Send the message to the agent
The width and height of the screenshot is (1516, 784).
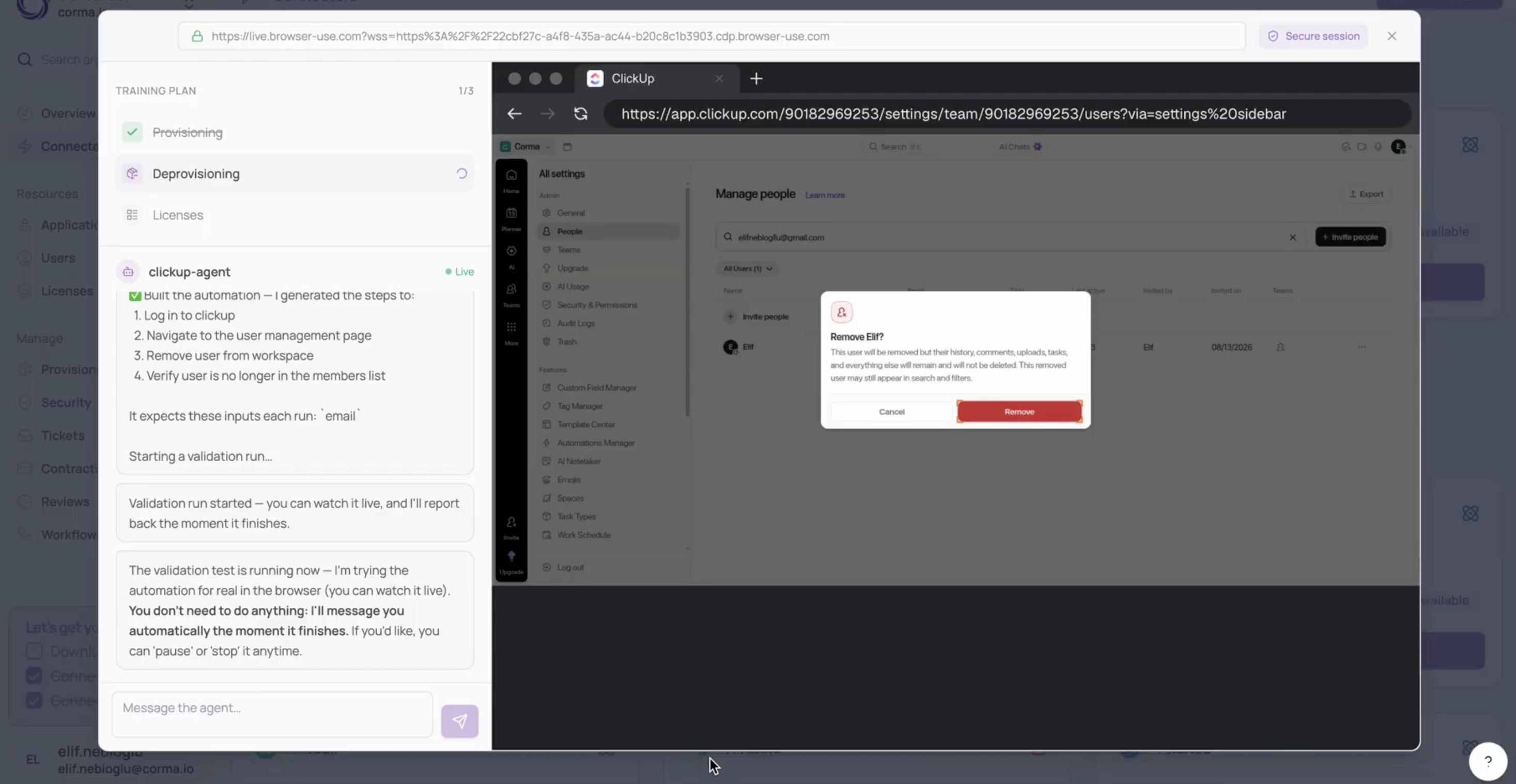[x=460, y=721]
